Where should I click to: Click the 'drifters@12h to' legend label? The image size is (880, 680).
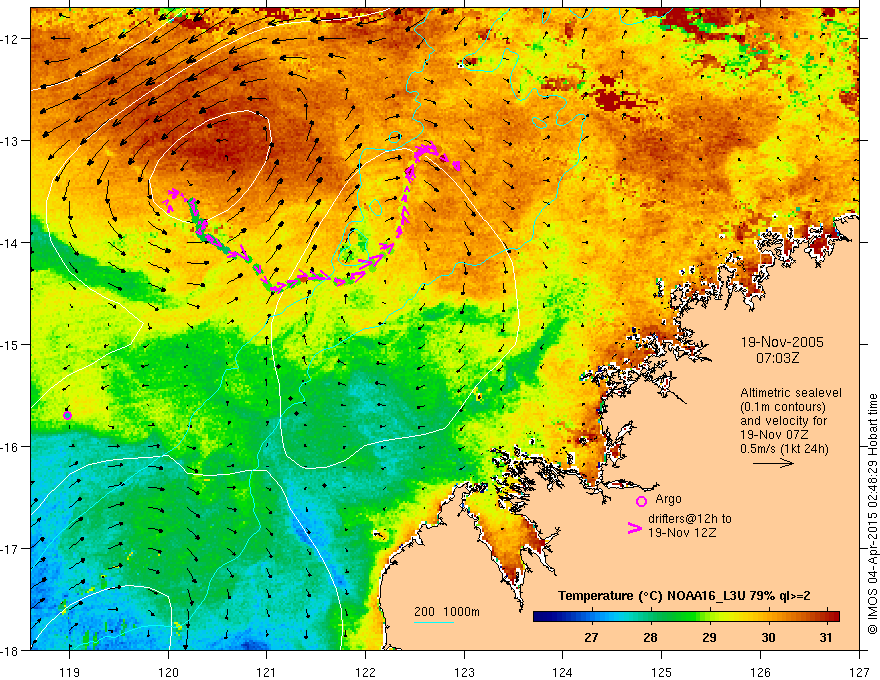[x=690, y=519]
